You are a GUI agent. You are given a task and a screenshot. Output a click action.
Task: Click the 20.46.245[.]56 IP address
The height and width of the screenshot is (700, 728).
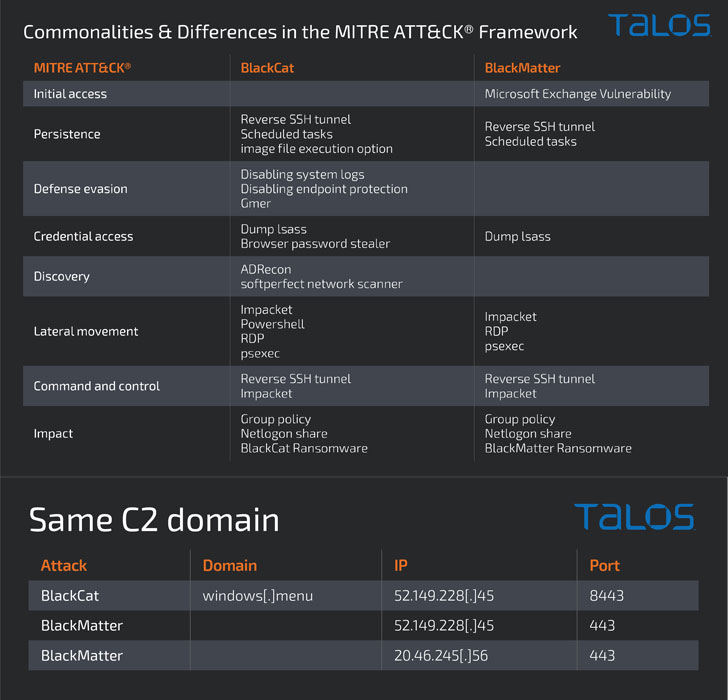coord(441,655)
